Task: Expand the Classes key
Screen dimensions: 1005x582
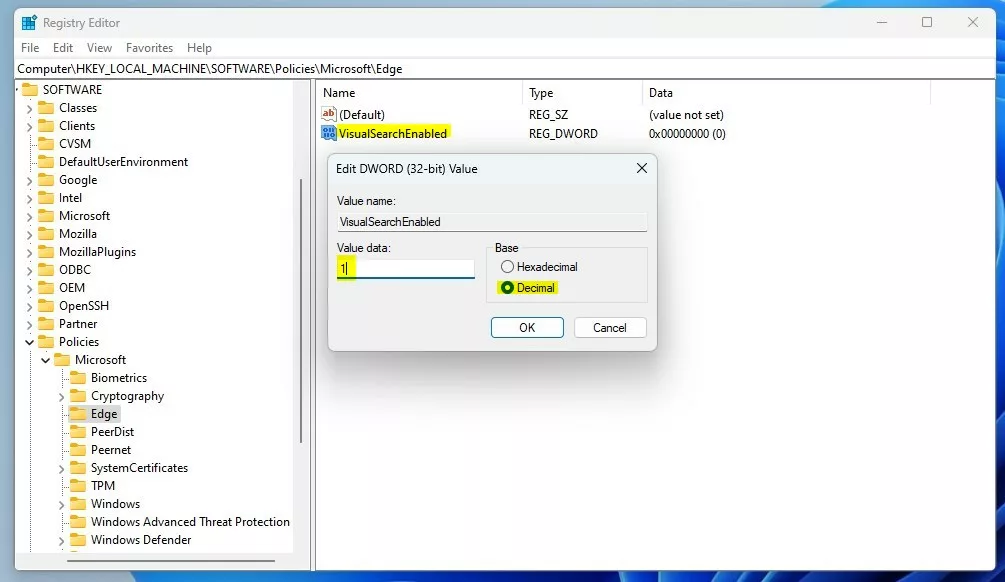Action: coord(29,108)
